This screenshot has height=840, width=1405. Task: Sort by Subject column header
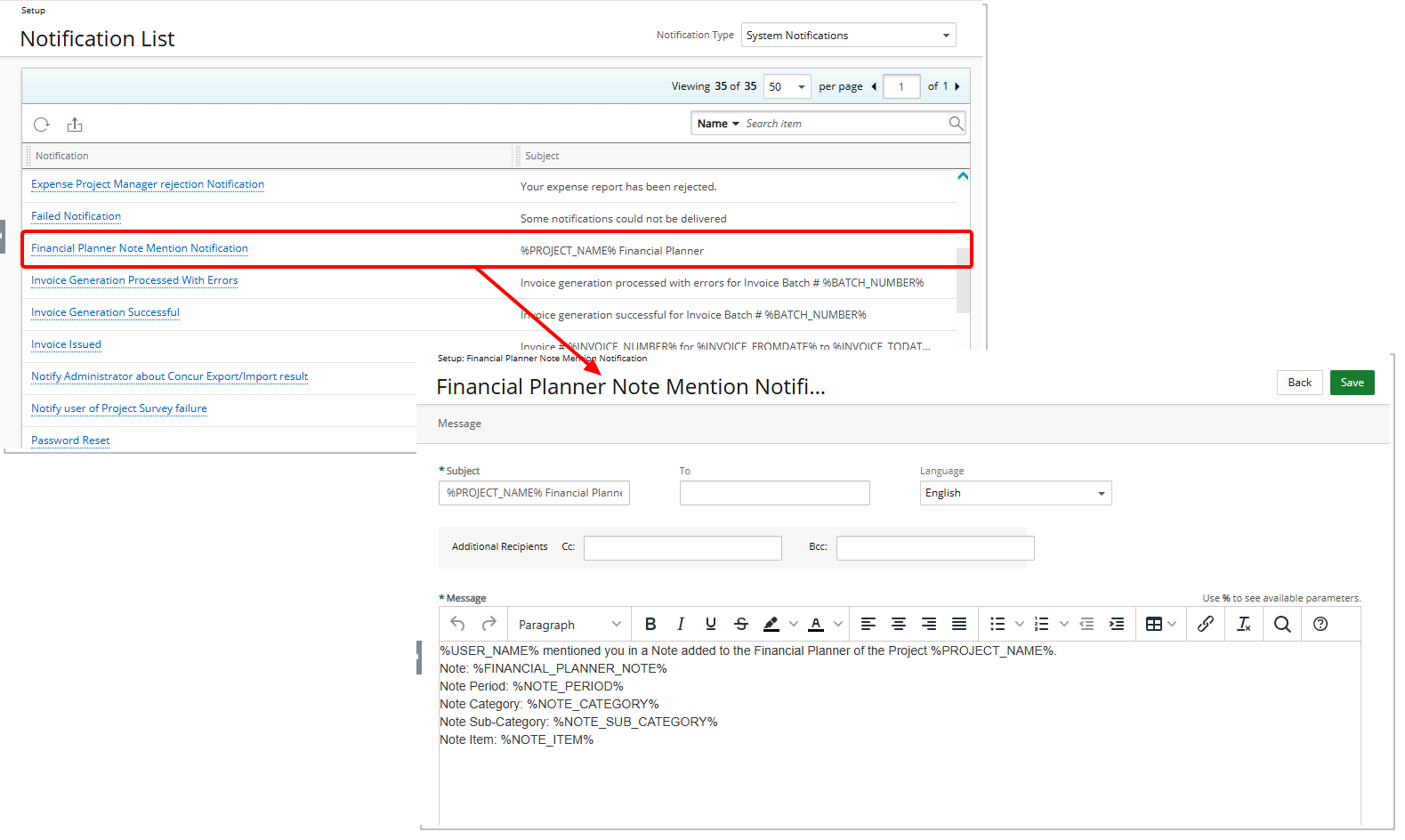pyautogui.click(x=542, y=156)
